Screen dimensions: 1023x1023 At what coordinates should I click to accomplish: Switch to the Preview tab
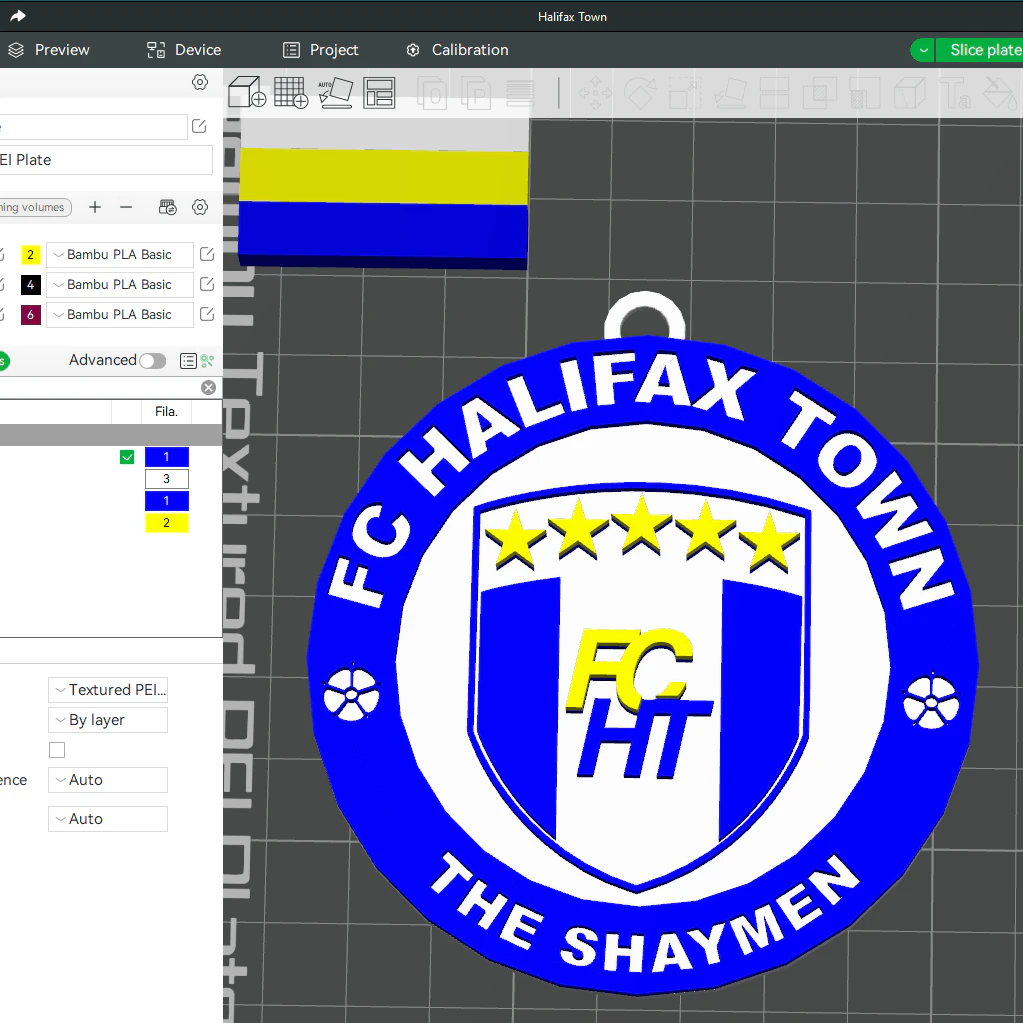pos(50,50)
